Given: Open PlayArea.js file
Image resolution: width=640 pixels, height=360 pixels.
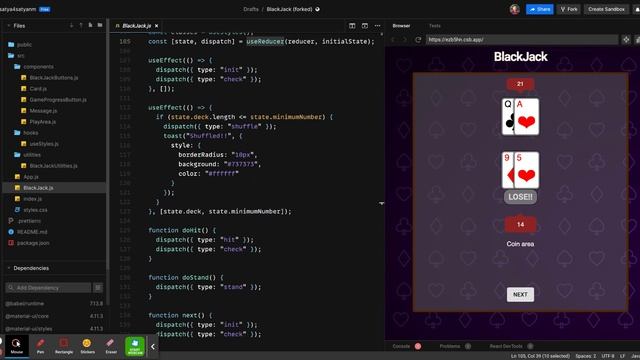Looking at the screenshot, I should click(x=43, y=122).
